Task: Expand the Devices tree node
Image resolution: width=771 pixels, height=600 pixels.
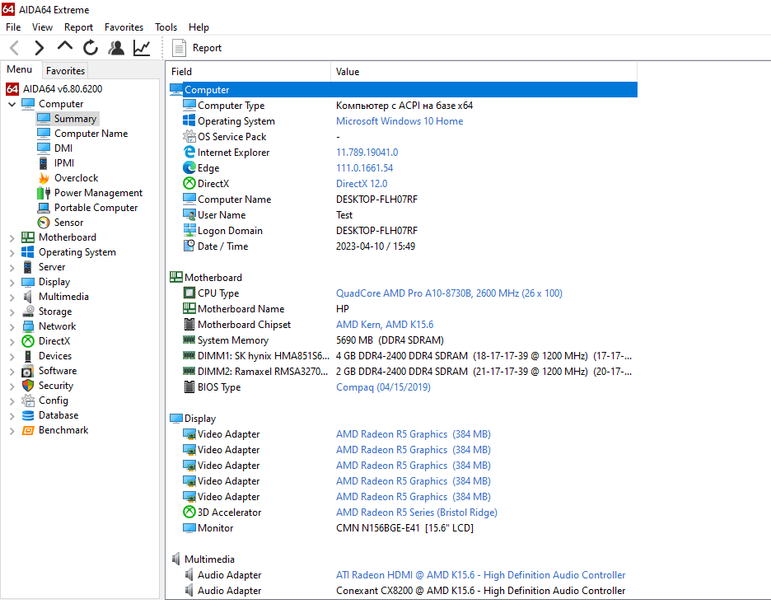Action: tap(12, 357)
